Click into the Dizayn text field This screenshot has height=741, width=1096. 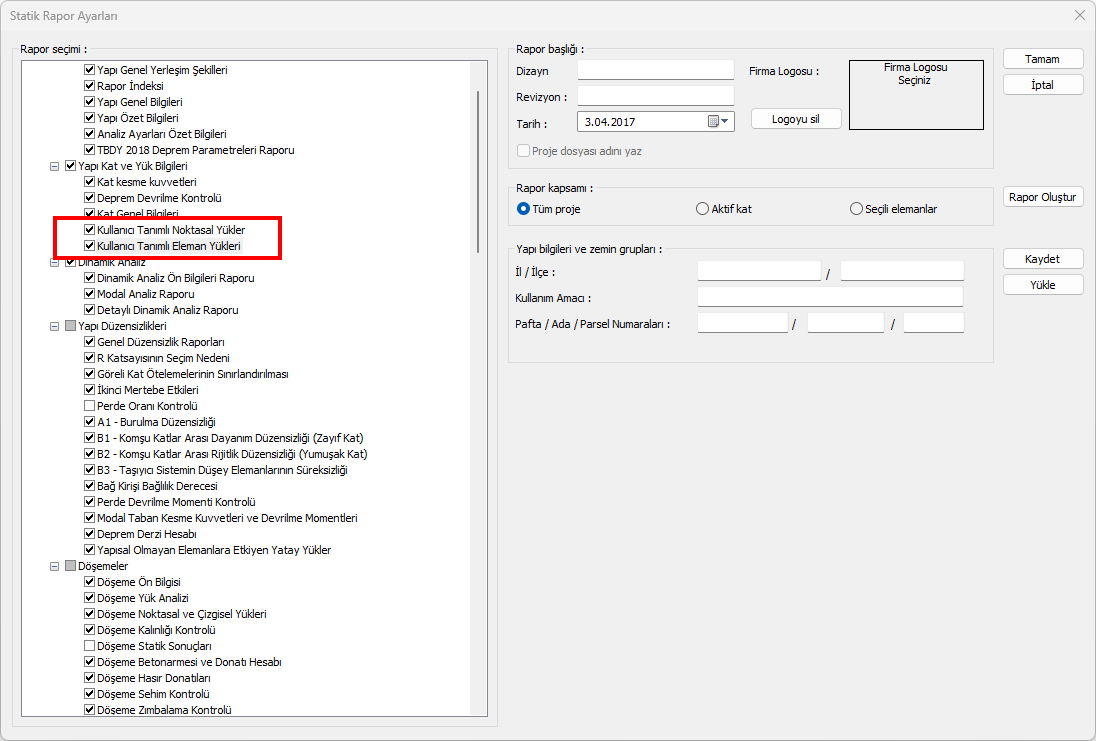655,70
